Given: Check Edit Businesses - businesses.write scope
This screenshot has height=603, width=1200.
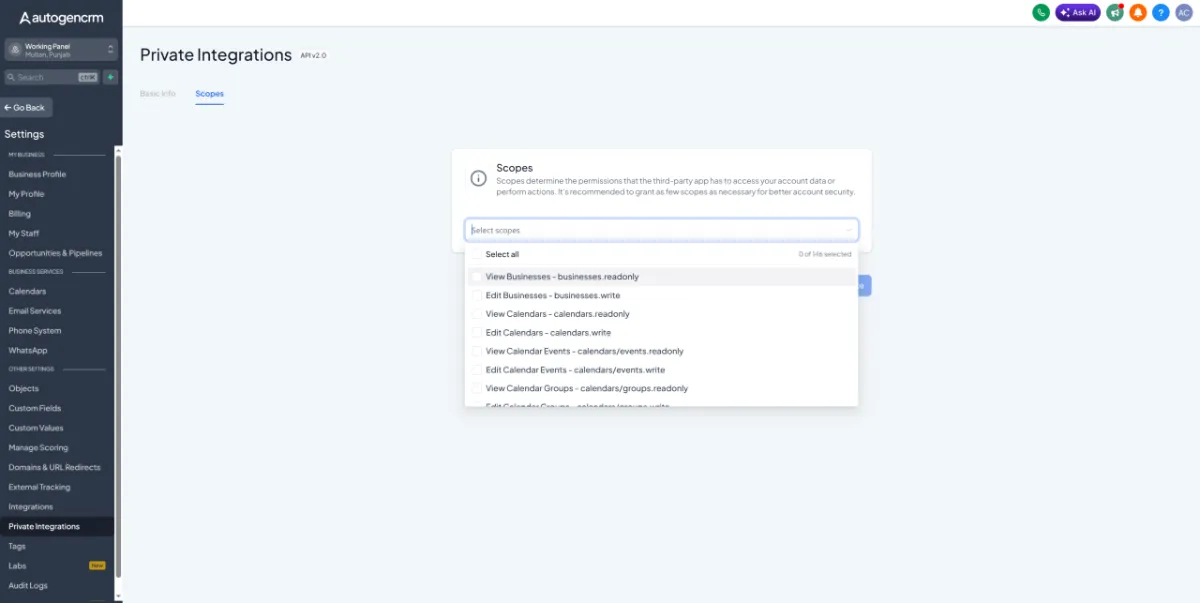Looking at the screenshot, I should (x=476, y=295).
